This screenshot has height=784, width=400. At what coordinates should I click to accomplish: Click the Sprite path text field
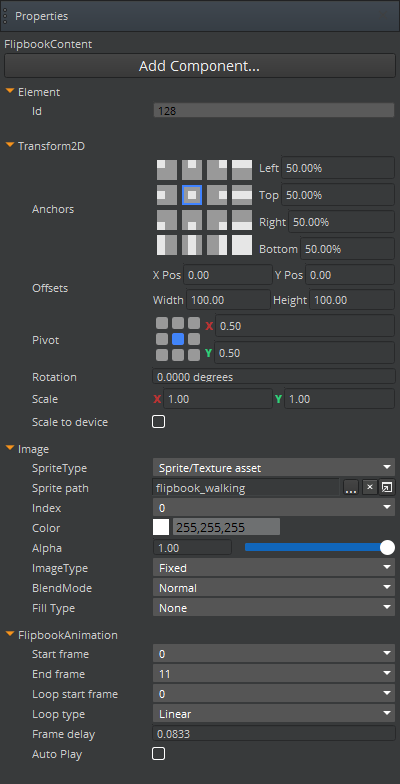click(x=246, y=488)
